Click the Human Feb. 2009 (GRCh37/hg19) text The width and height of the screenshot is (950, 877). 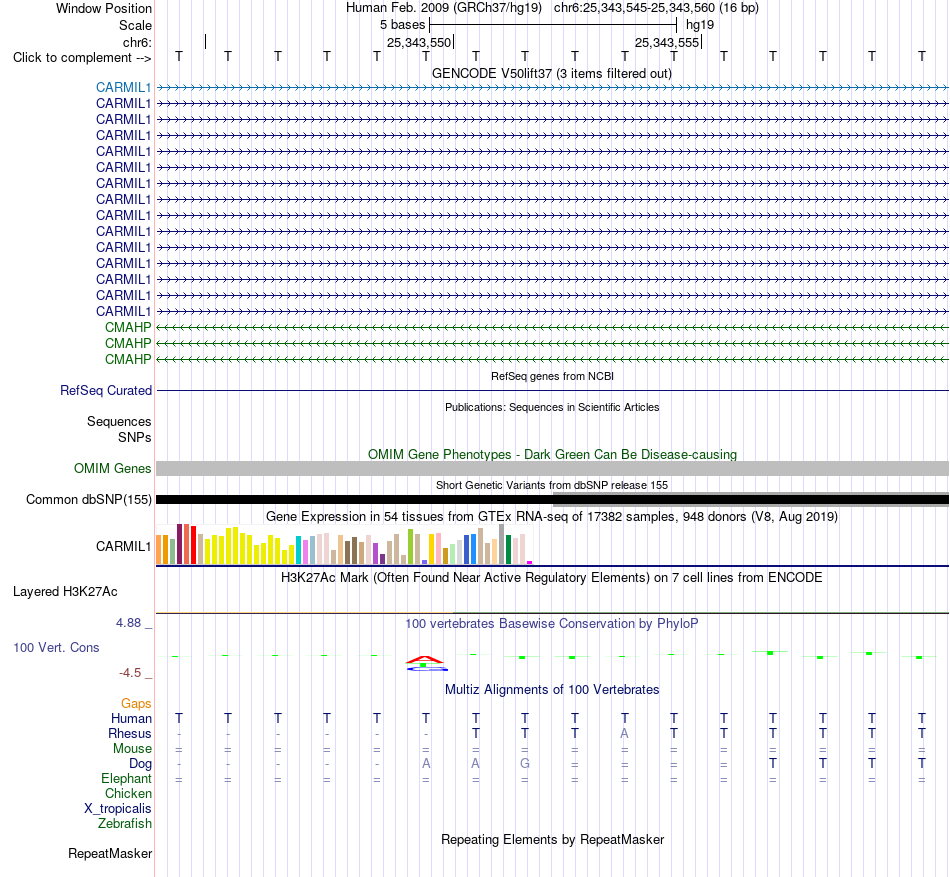point(443,8)
